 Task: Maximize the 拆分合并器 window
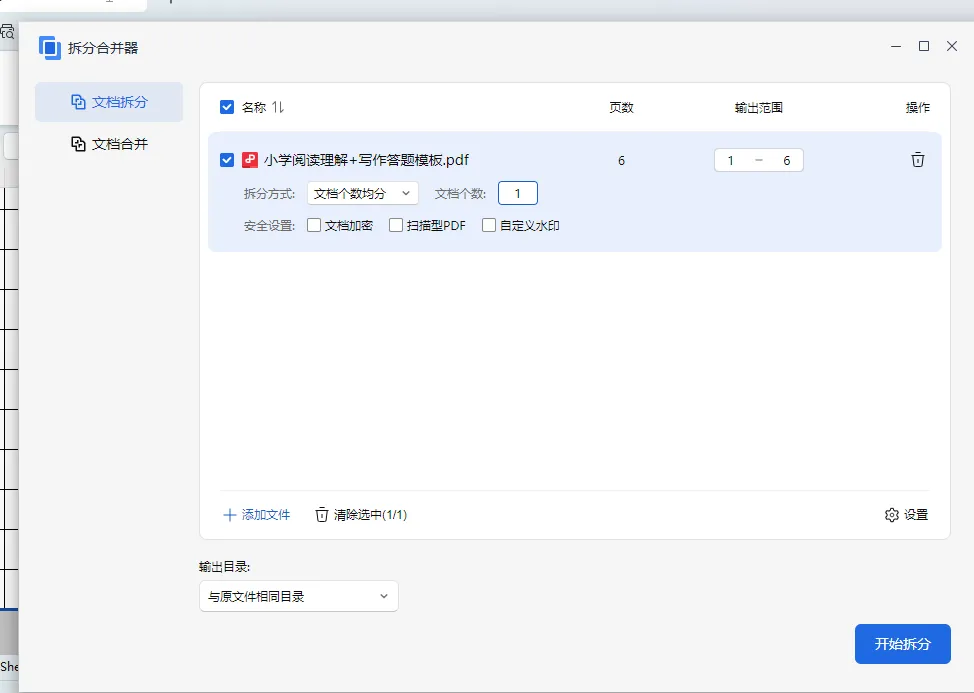click(924, 47)
